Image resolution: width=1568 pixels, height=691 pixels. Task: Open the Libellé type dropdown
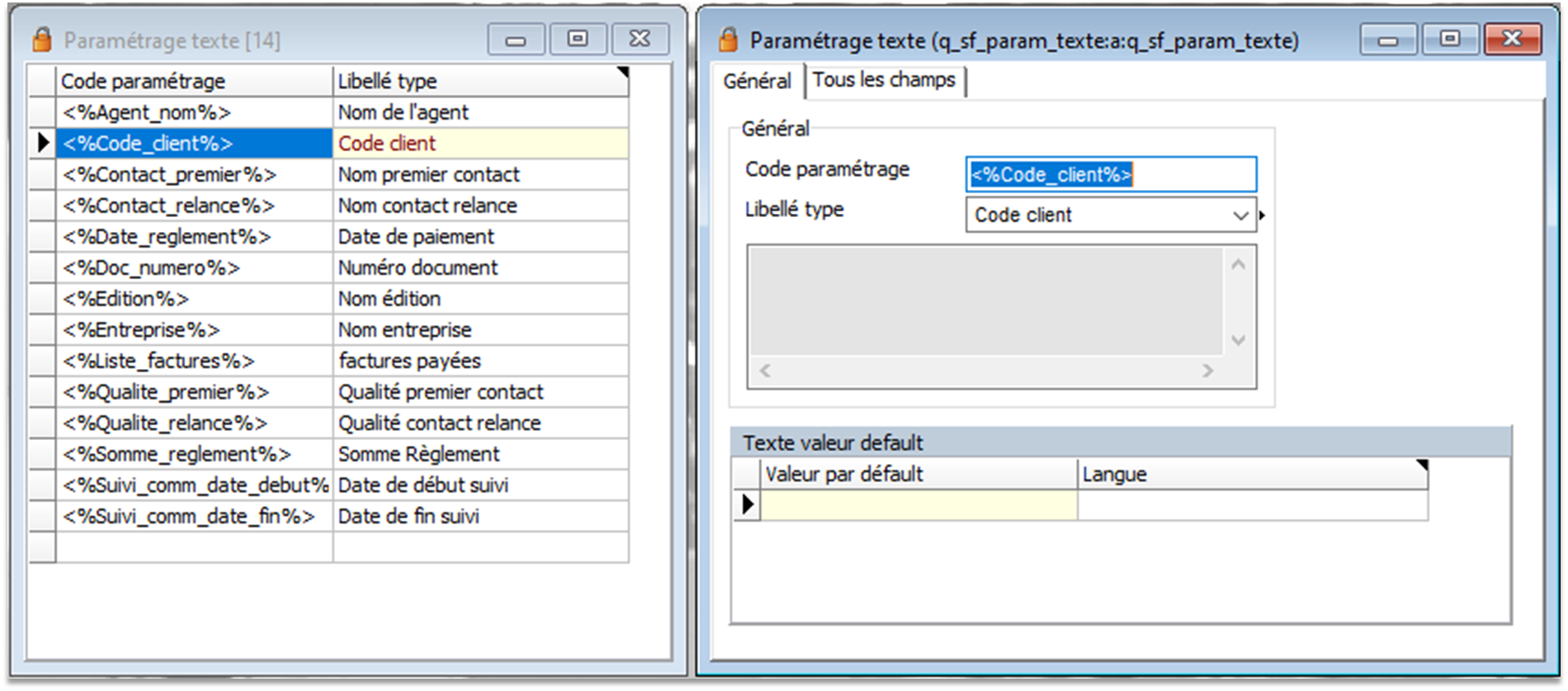pyautogui.click(x=1240, y=215)
